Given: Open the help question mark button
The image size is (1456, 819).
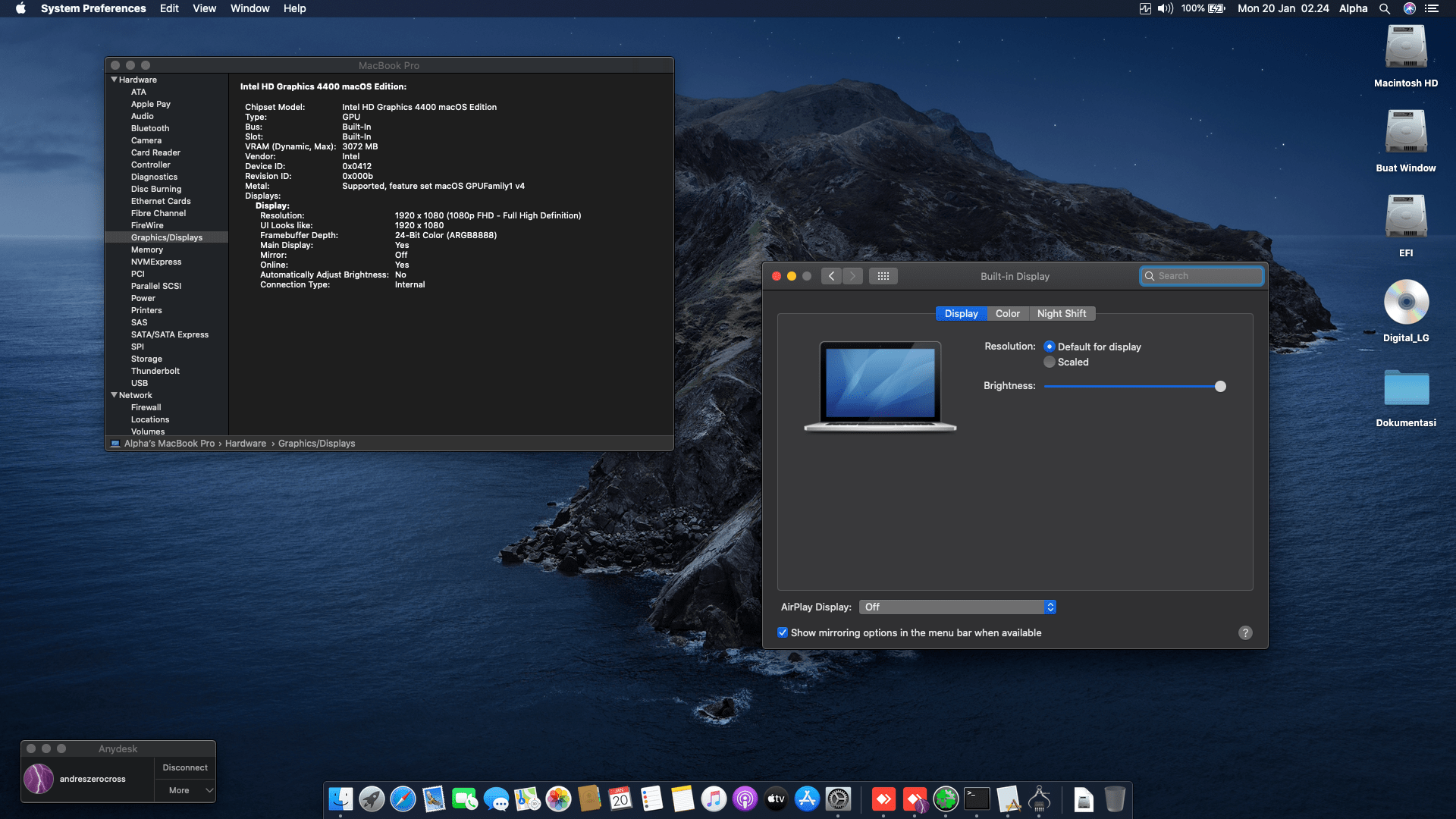Looking at the screenshot, I should click(x=1245, y=632).
